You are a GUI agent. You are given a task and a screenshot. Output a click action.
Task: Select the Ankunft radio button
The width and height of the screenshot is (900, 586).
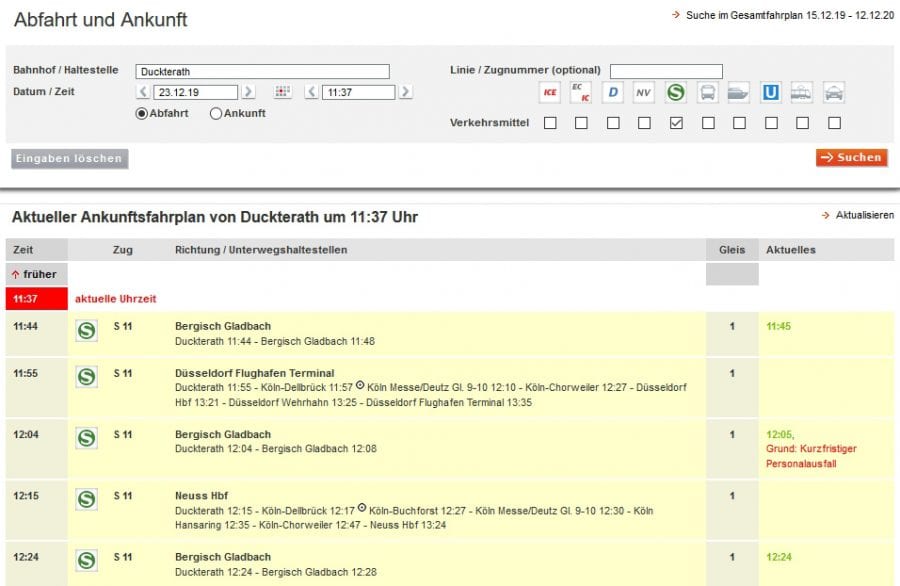(x=216, y=114)
